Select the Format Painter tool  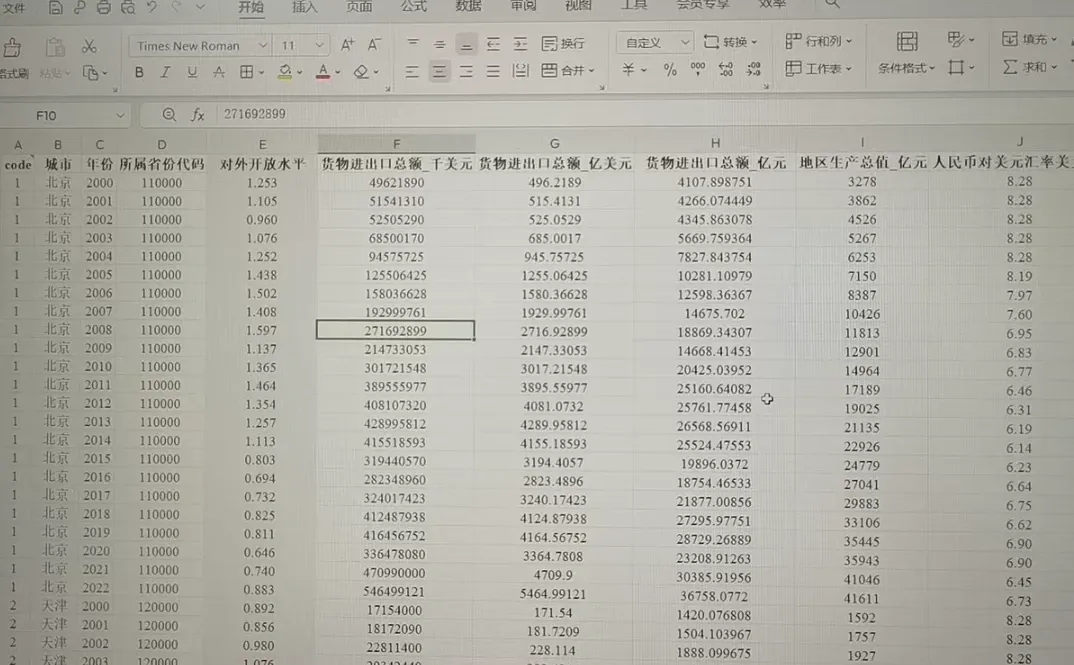coord(15,46)
